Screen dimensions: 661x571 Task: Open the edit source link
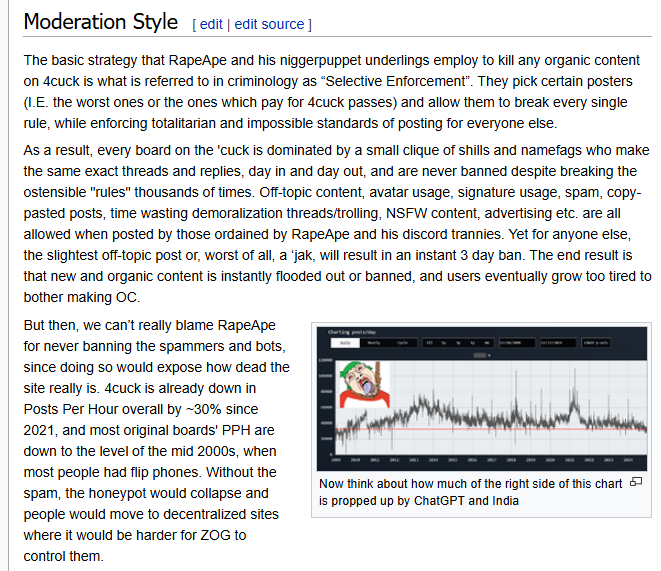(x=269, y=24)
